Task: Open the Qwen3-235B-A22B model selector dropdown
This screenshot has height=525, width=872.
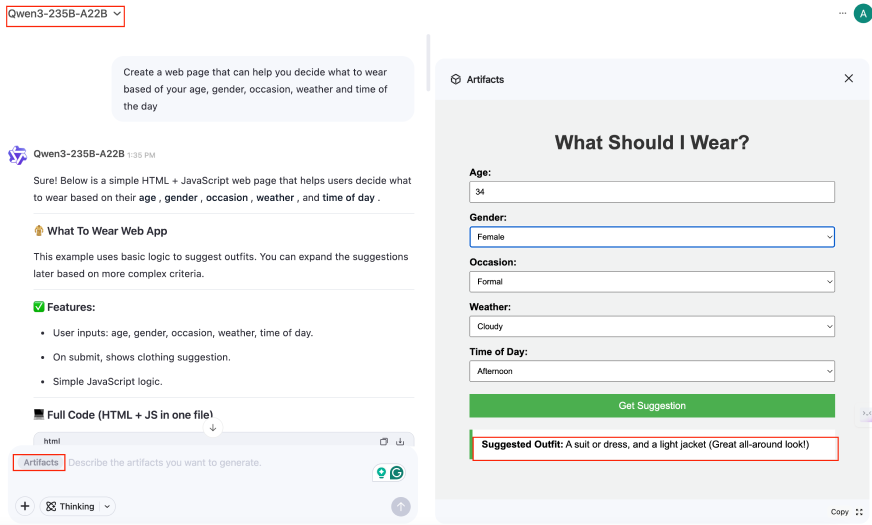Action: [65, 14]
